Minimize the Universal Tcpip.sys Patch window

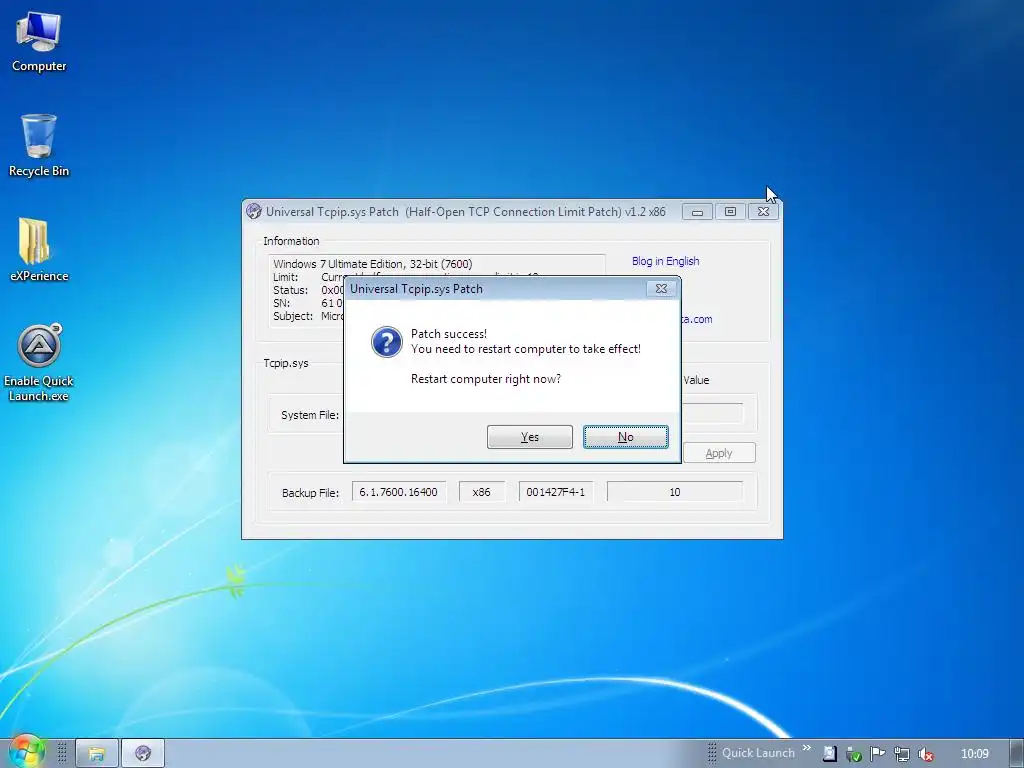(x=697, y=212)
